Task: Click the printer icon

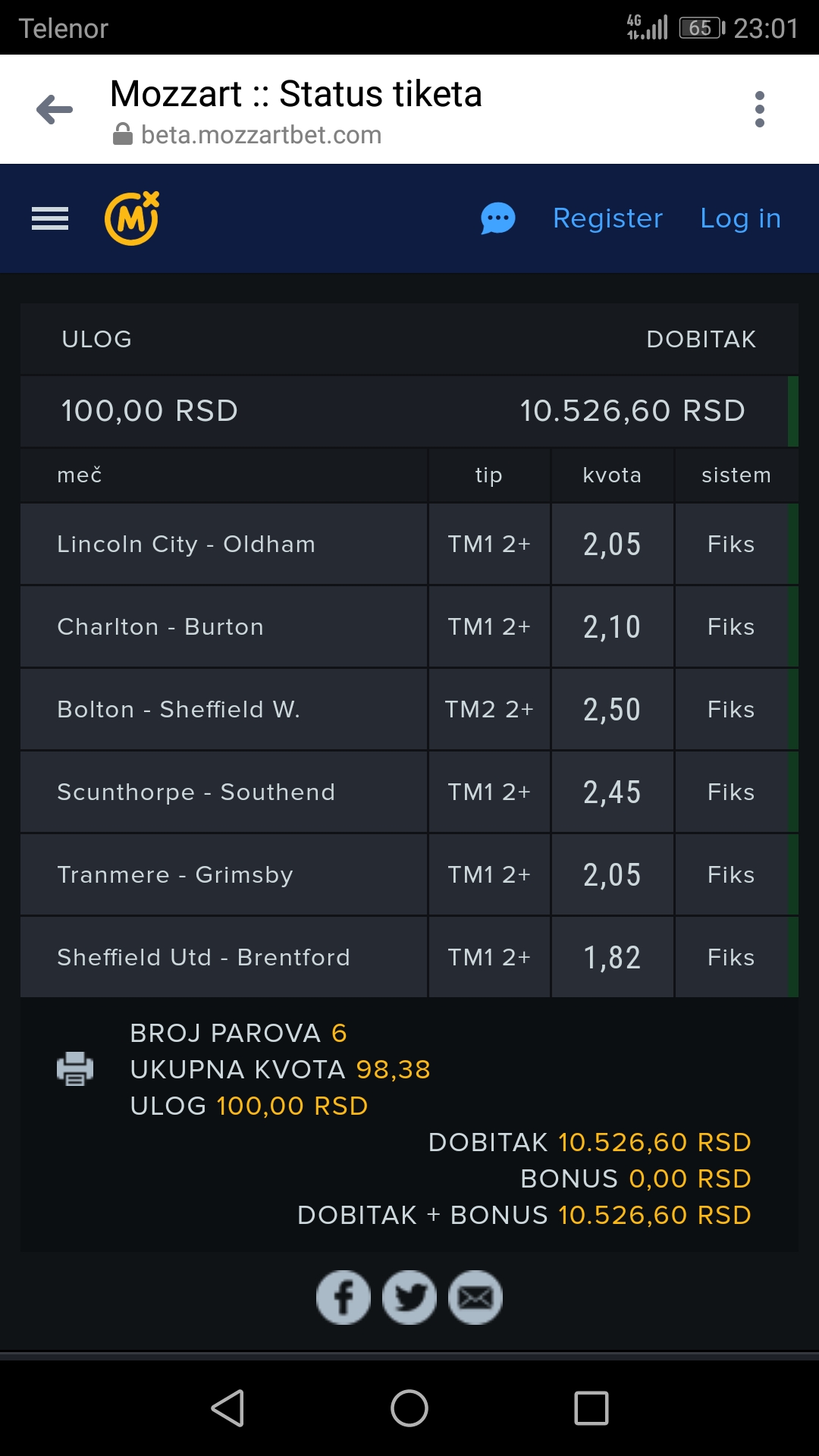Action: [x=75, y=1069]
